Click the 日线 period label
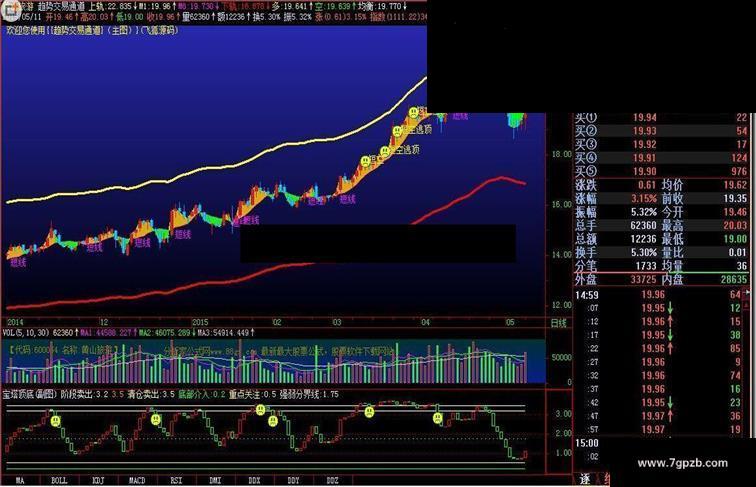This screenshot has width=756, height=487. (559, 323)
